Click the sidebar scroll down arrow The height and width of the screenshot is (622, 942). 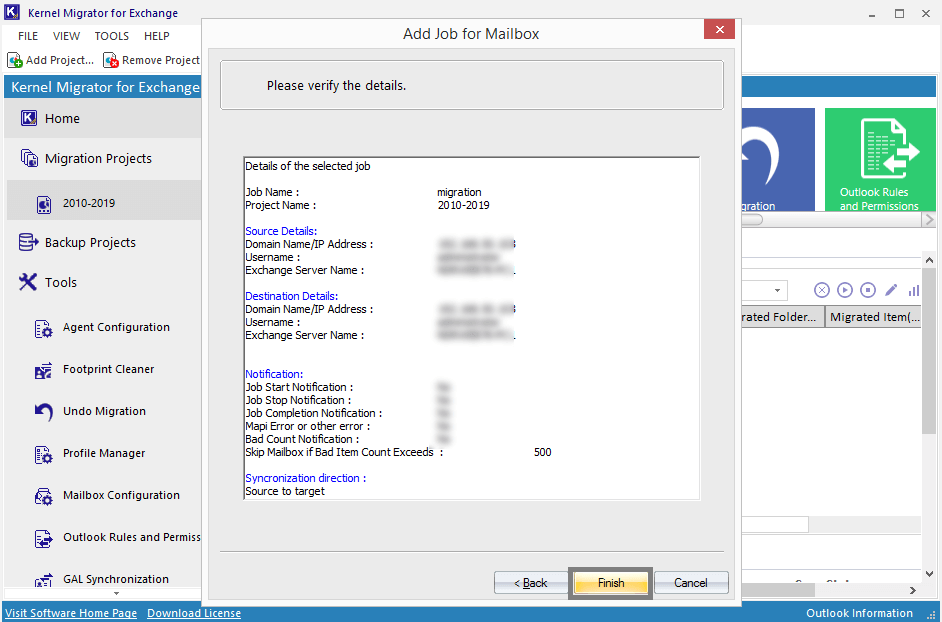[117, 594]
